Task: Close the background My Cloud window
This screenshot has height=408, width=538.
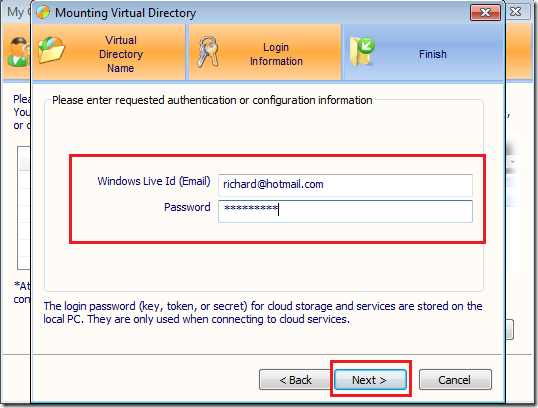Action: tap(517, 12)
